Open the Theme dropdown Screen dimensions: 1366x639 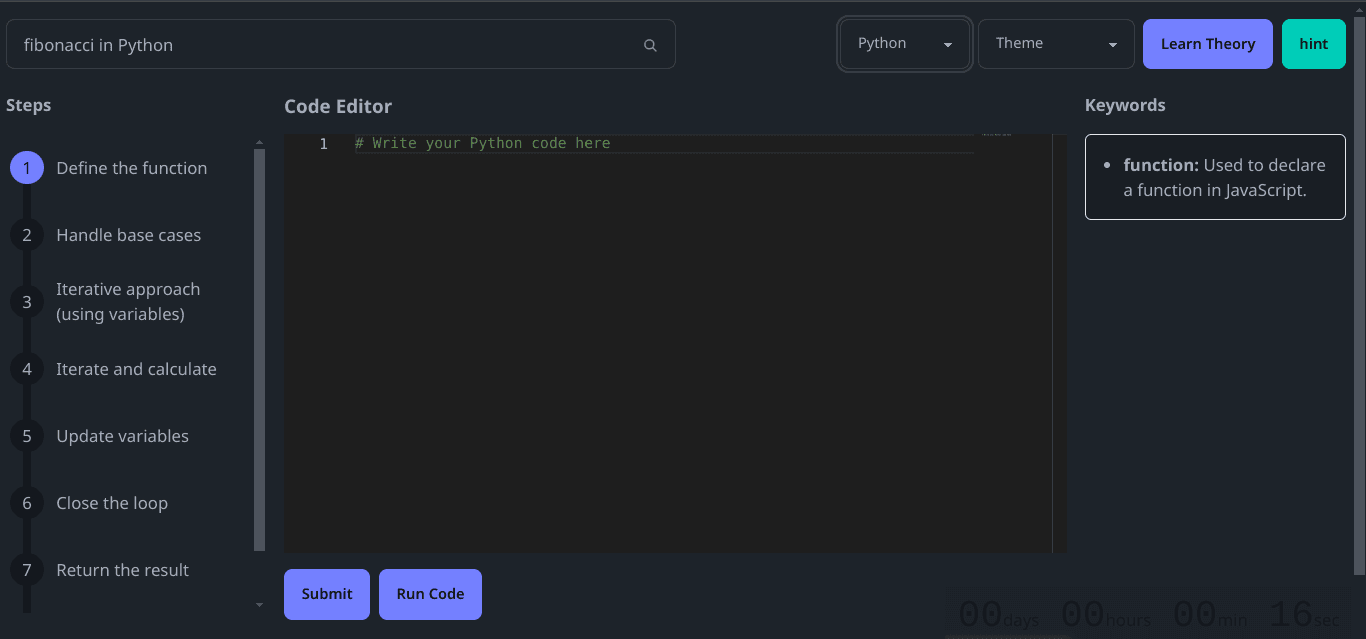1055,44
